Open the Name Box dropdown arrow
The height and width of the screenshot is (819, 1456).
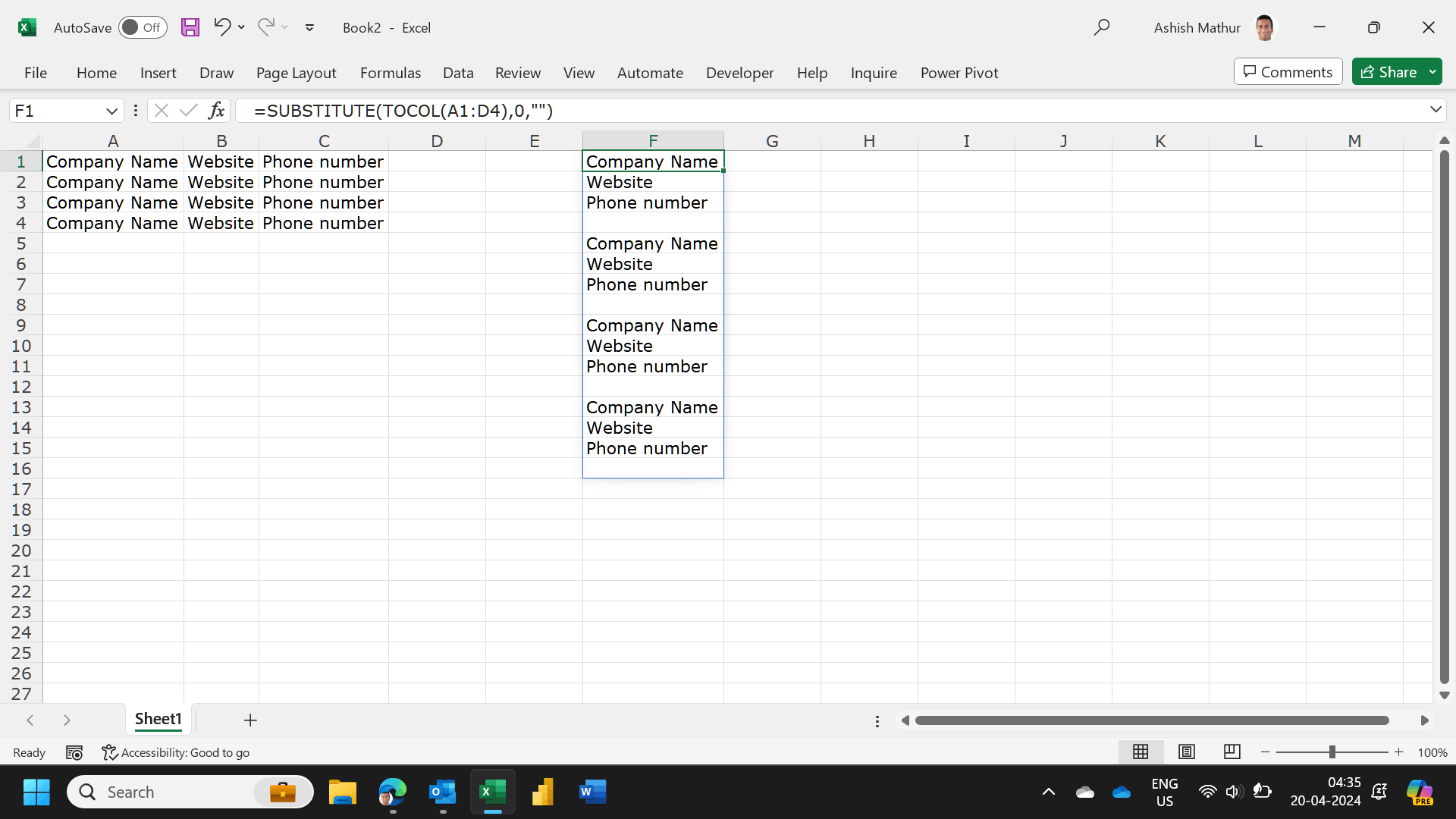[111, 111]
